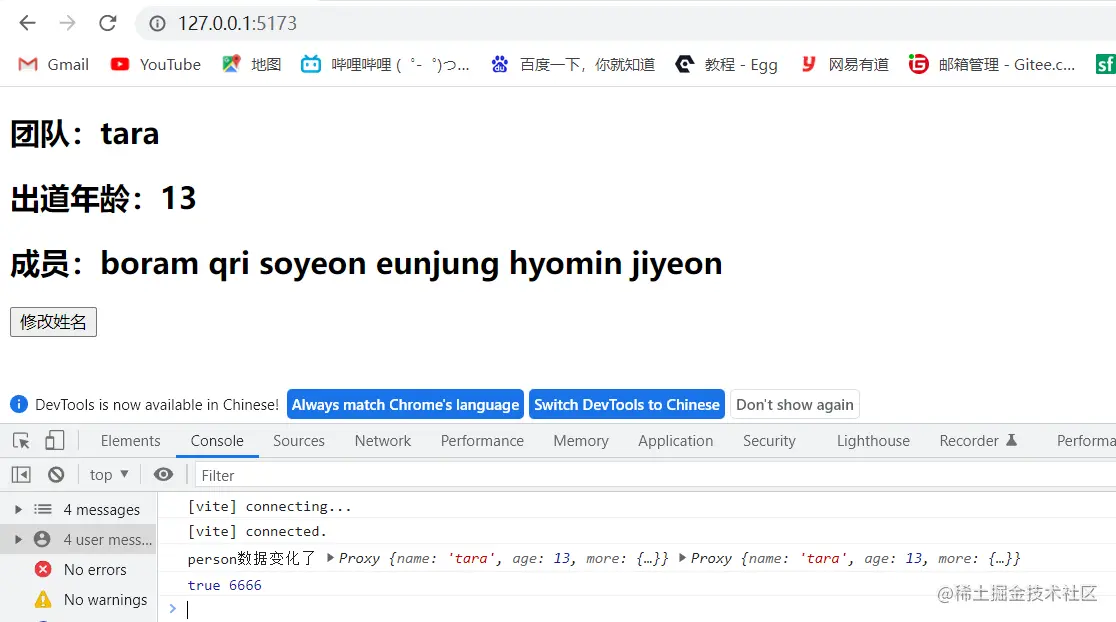The image size is (1116, 622).
Task: Switch to the Network tab
Action: pos(383,441)
